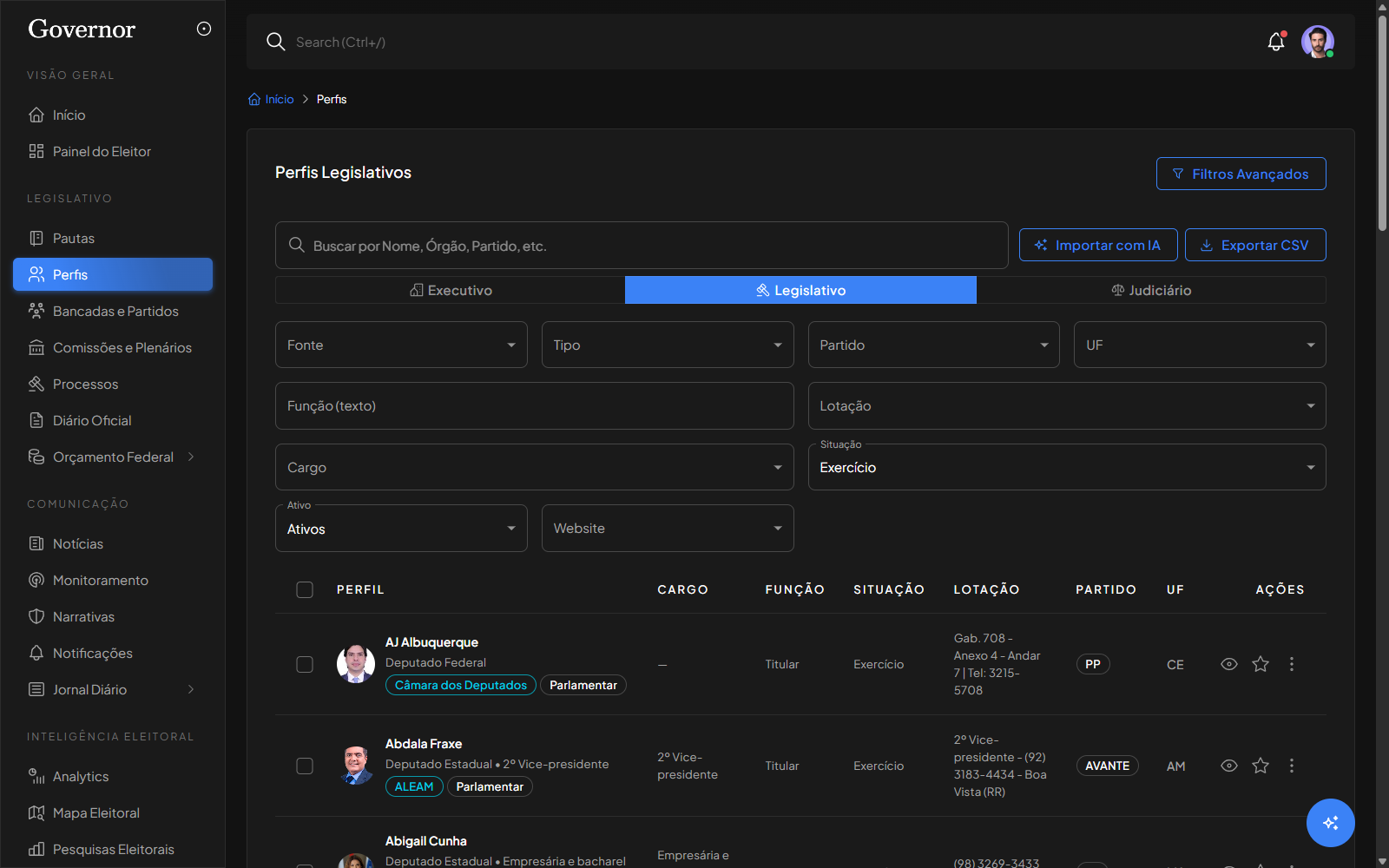Click the Exportar CSV button

pos(1255,245)
